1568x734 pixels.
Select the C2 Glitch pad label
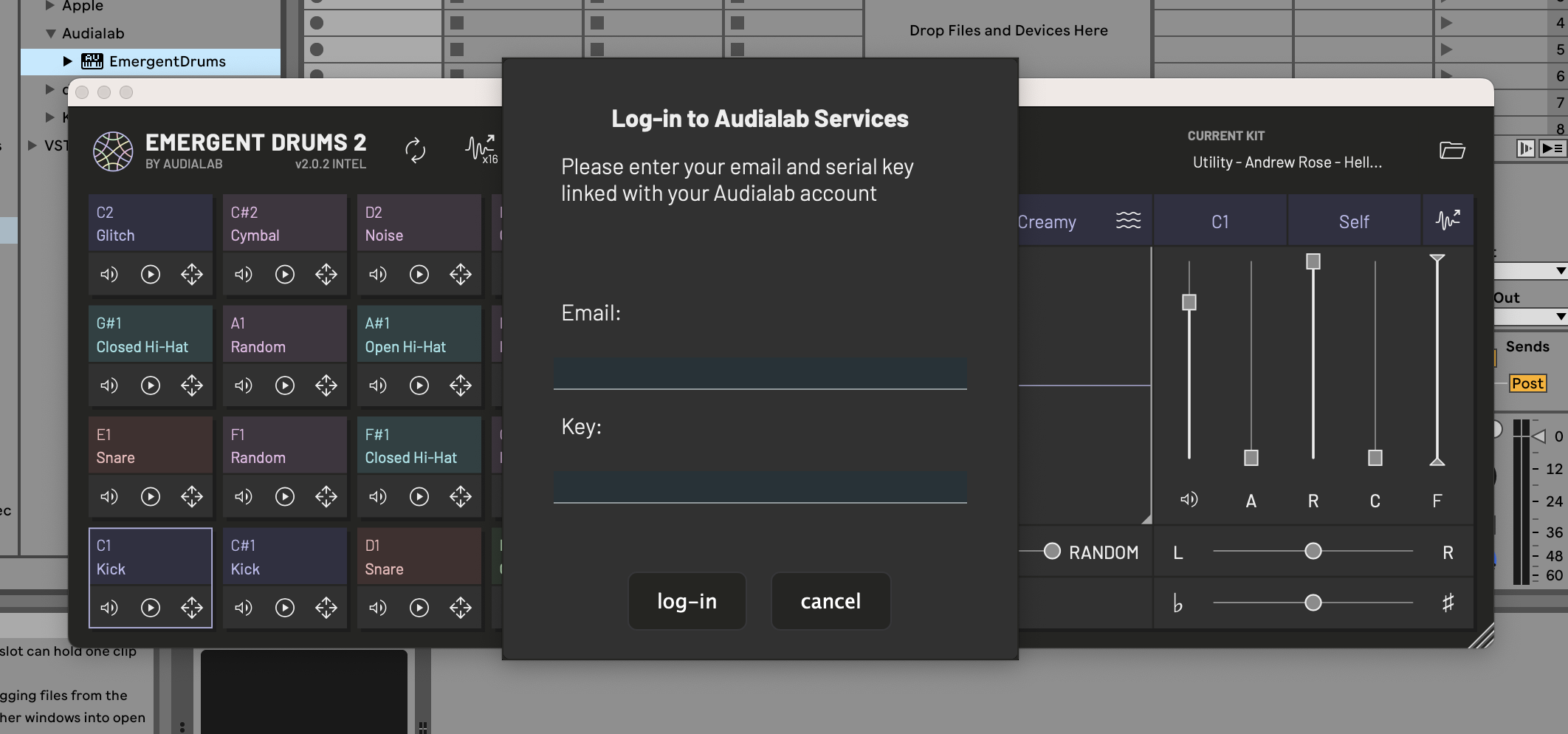(151, 223)
